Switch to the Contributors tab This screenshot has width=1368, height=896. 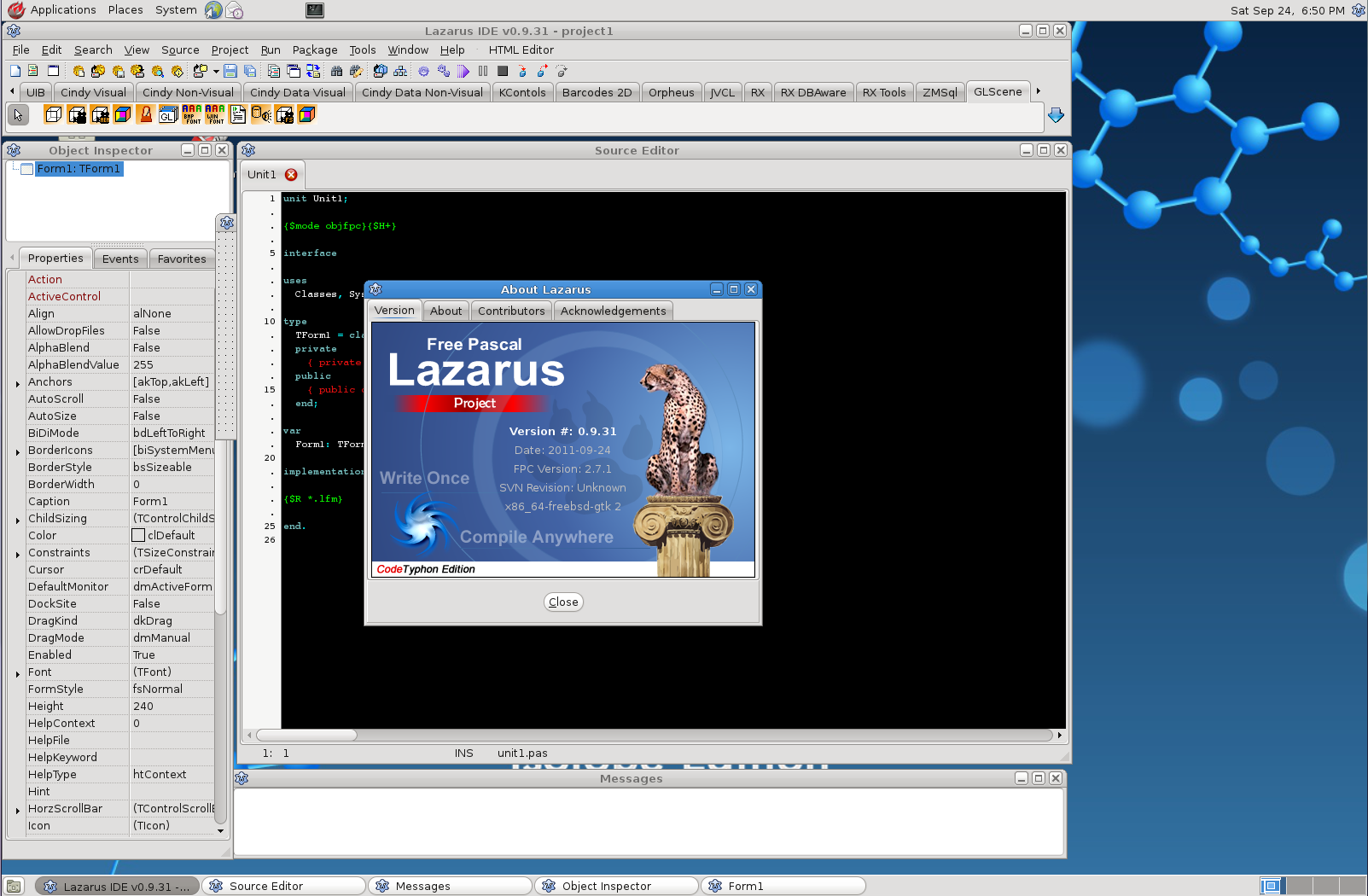pyautogui.click(x=511, y=311)
